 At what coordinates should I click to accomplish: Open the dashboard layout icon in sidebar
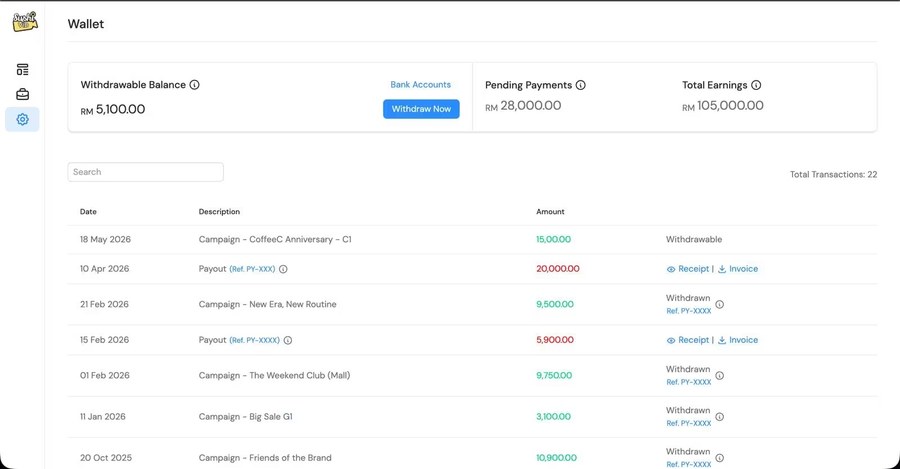pyautogui.click(x=22, y=69)
